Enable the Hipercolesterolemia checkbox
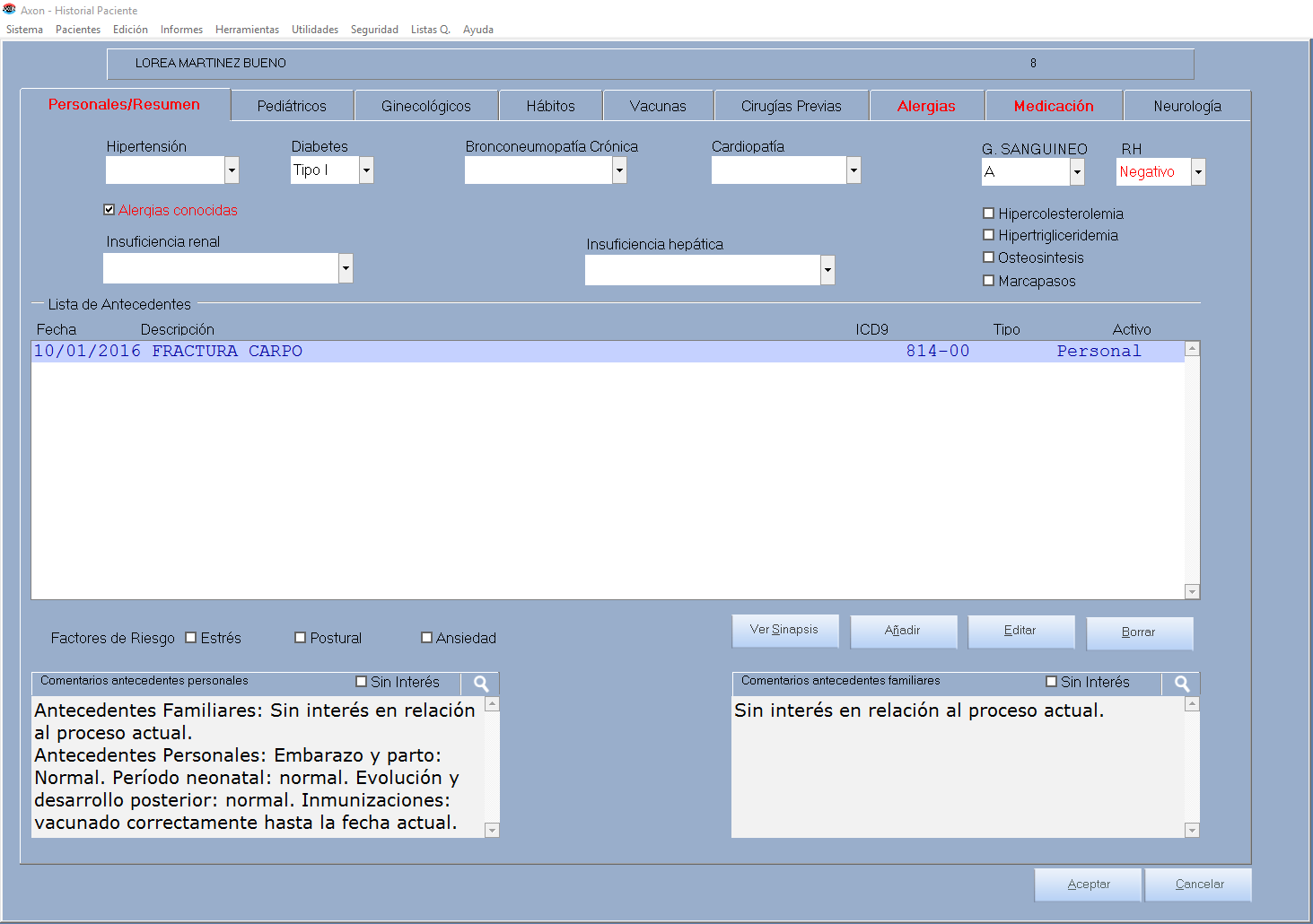This screenshot has height=924, width=1313. pos(989,214)
